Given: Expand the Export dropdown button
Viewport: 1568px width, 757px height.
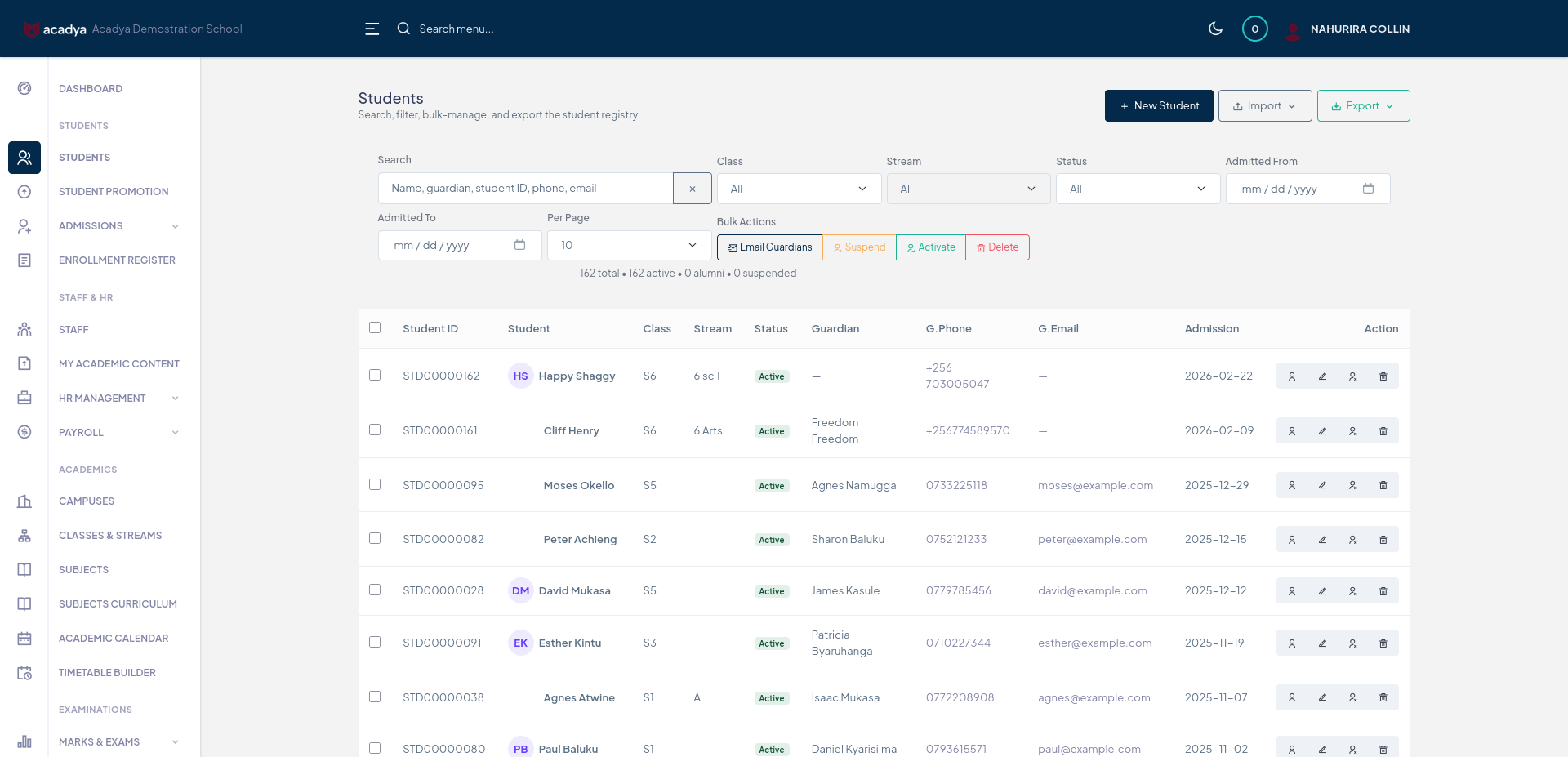Looking at the screenshot, I should (x=1362, y=106).
